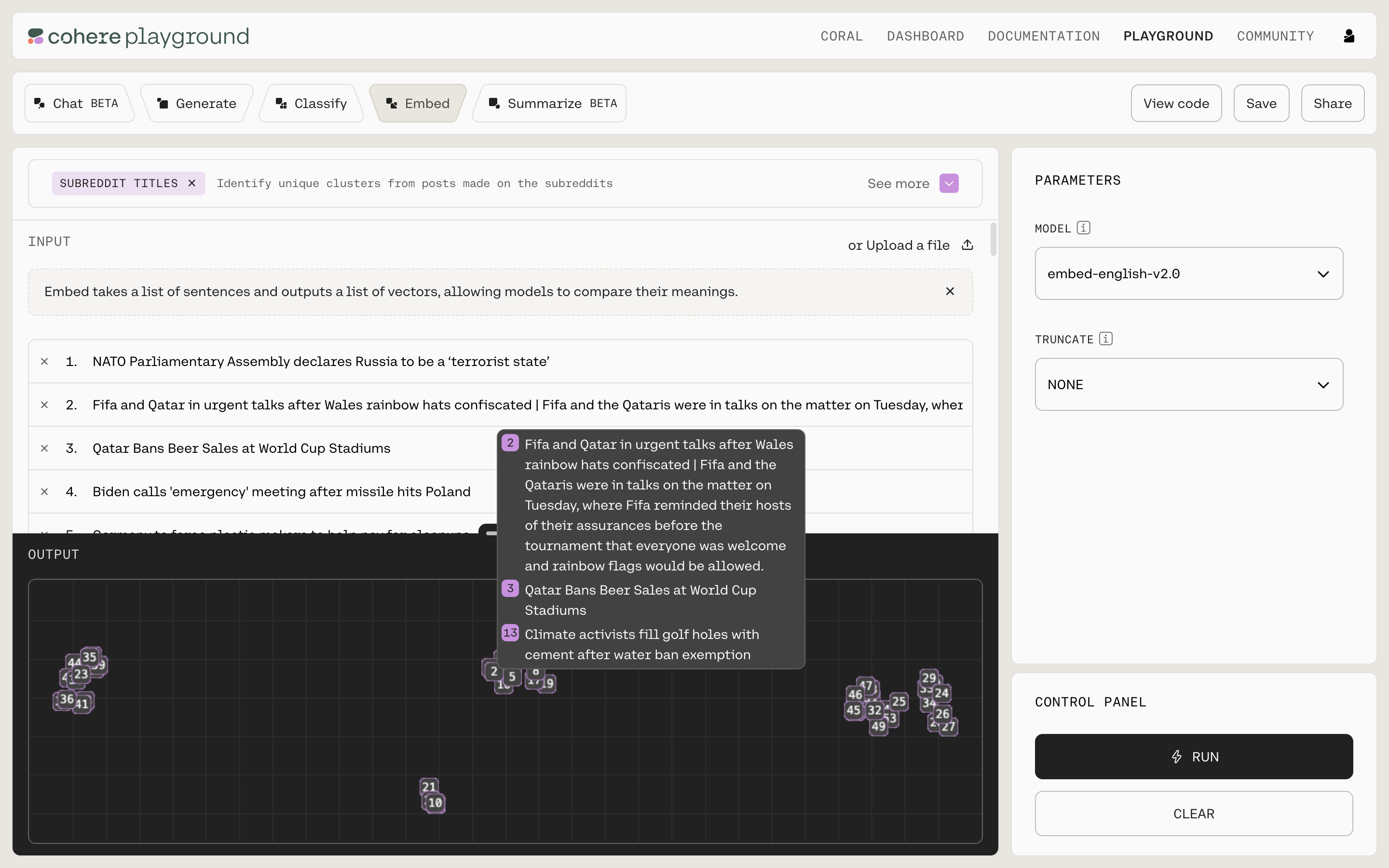This screenshot has height=868, width=1389.
Task: Open the Summarize BETA tab
Action: click(x=552, y=103)
